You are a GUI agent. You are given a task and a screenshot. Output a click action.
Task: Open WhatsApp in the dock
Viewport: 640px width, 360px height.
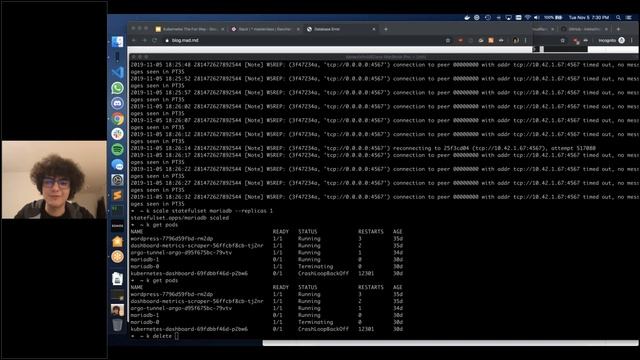click(118, 88)
